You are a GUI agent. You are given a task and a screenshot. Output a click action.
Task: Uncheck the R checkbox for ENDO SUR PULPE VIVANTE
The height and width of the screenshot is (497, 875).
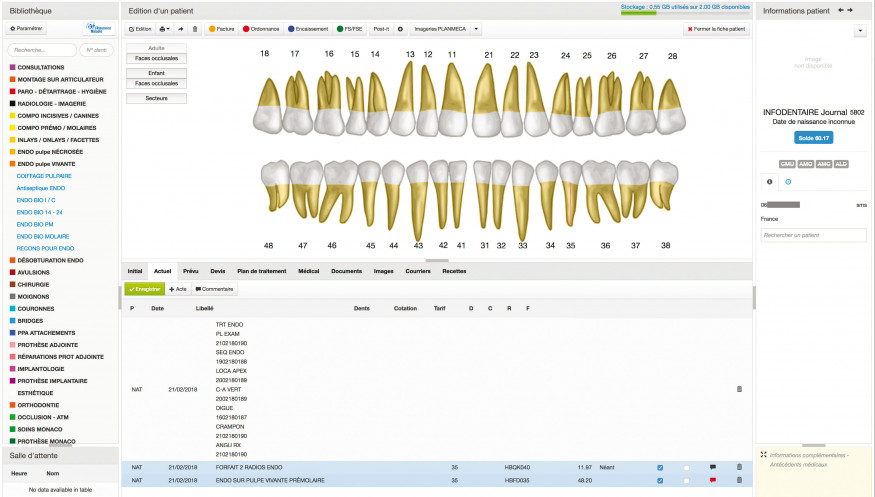point(660,480)
